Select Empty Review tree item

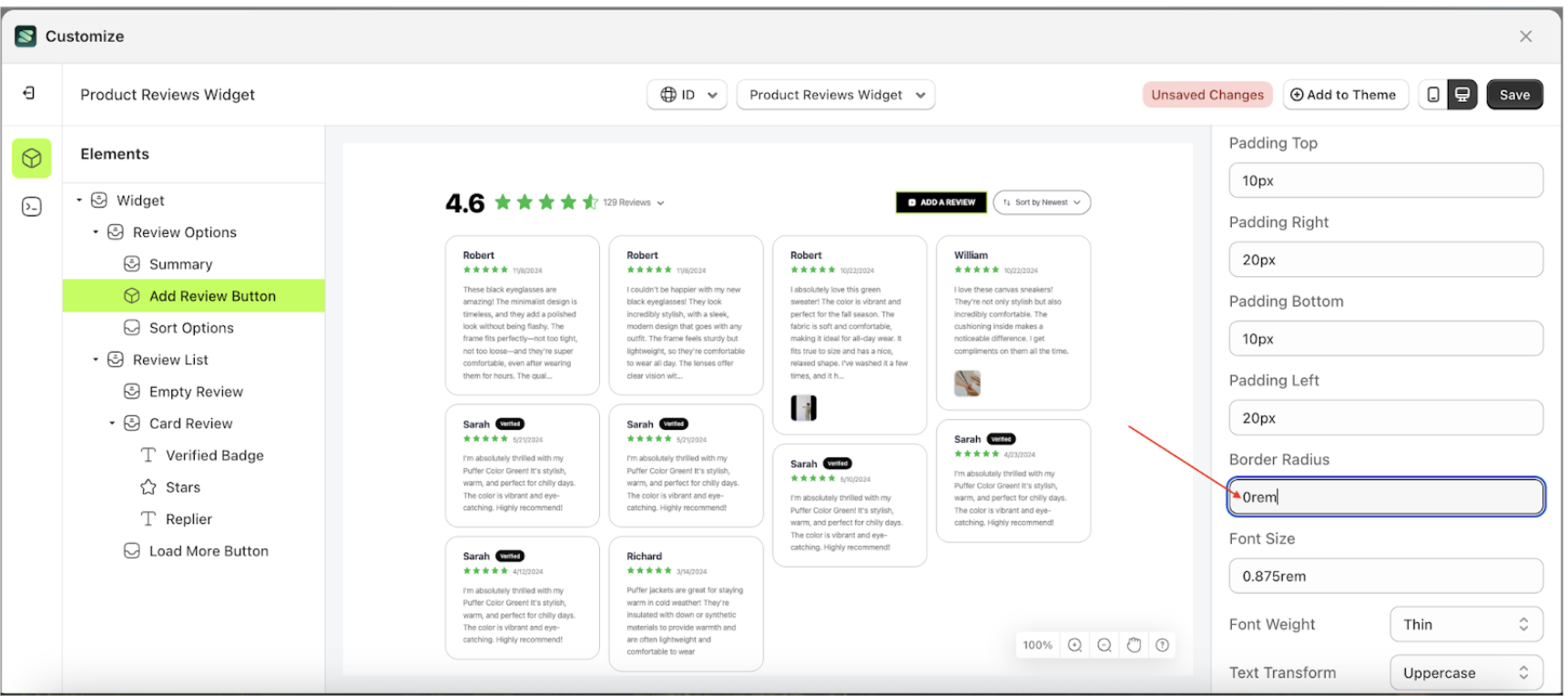click(196, 392)
